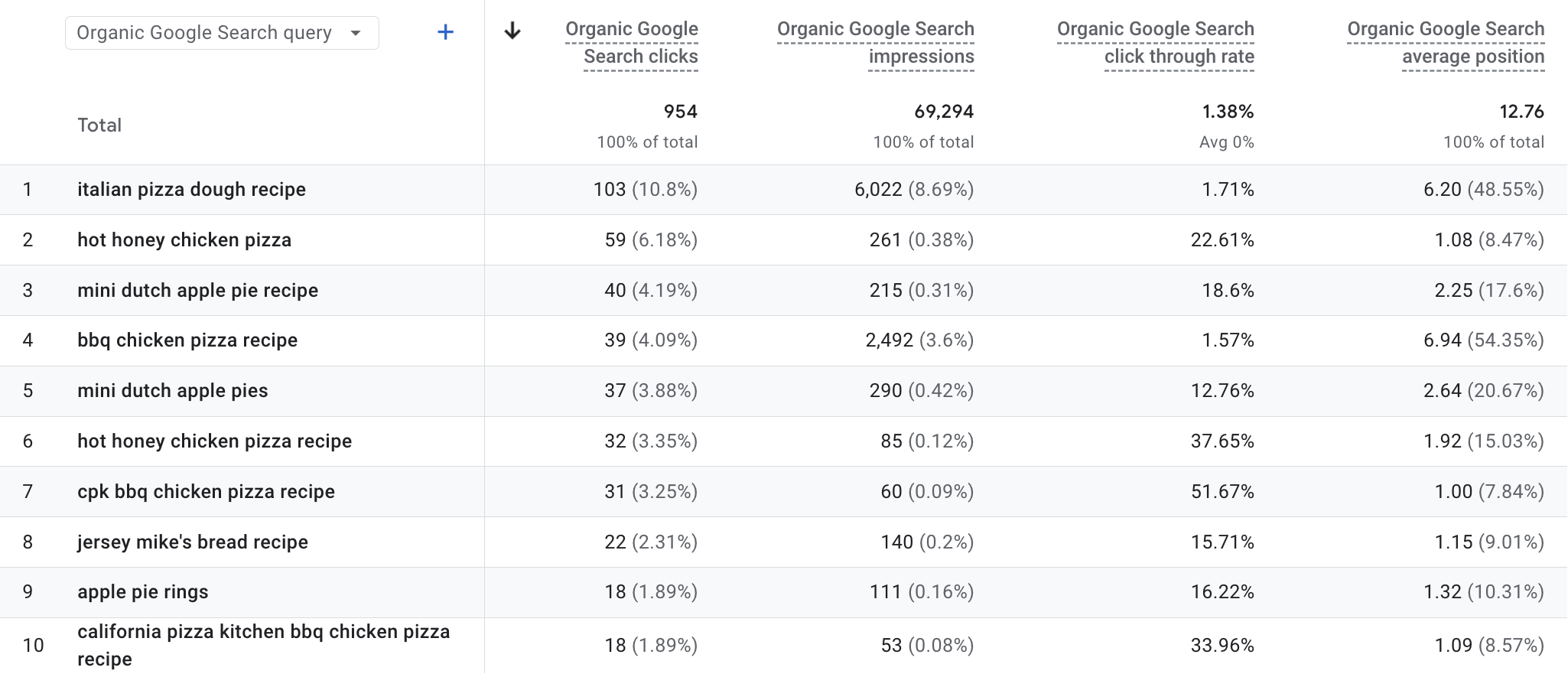The width and height of the screenshot is (1568, 687).
Task: Click the jersey mike's bread recipe query
Action: pyautogui.click(x=193, y=542)
